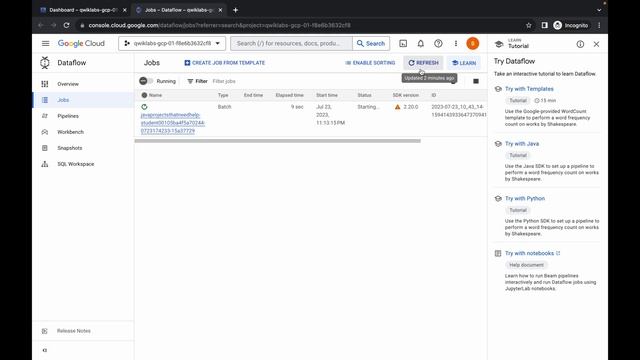Open Workbench in Dataflow sidebar
The image size is (640, 360).
70,132
